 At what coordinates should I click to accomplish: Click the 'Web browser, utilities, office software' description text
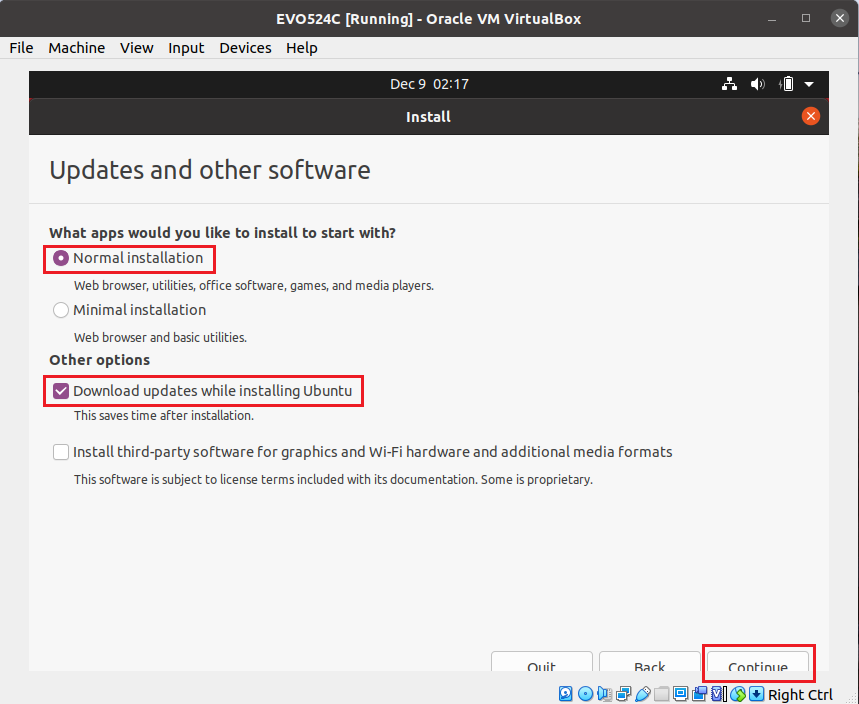tap(254, 285)
